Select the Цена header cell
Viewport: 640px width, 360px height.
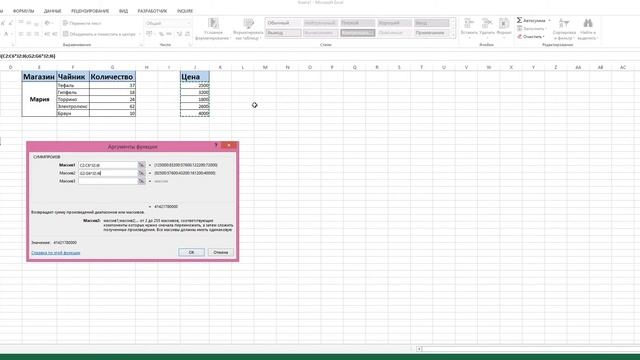195,76
